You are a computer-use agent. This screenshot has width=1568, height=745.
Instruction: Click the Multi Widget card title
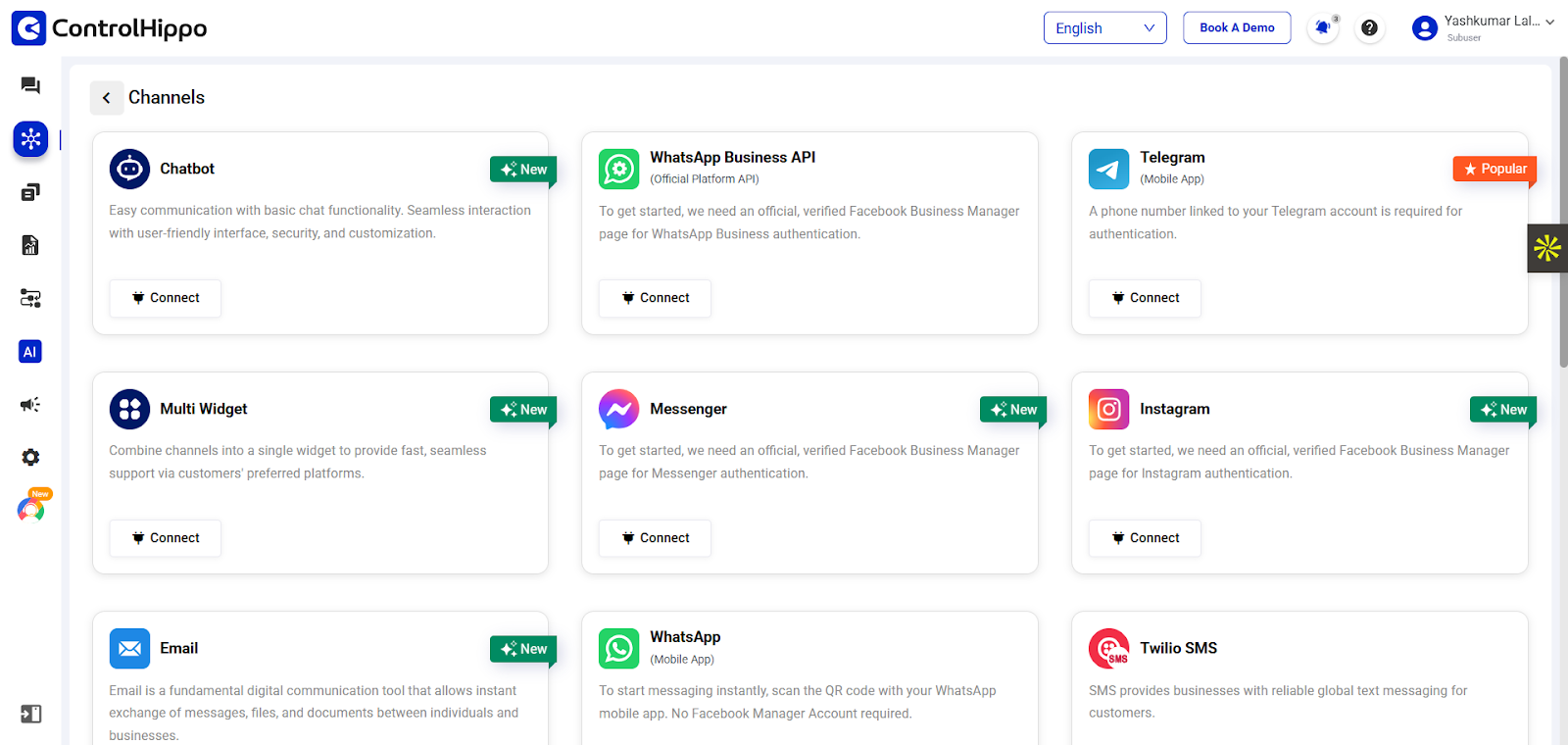(204, 409)
